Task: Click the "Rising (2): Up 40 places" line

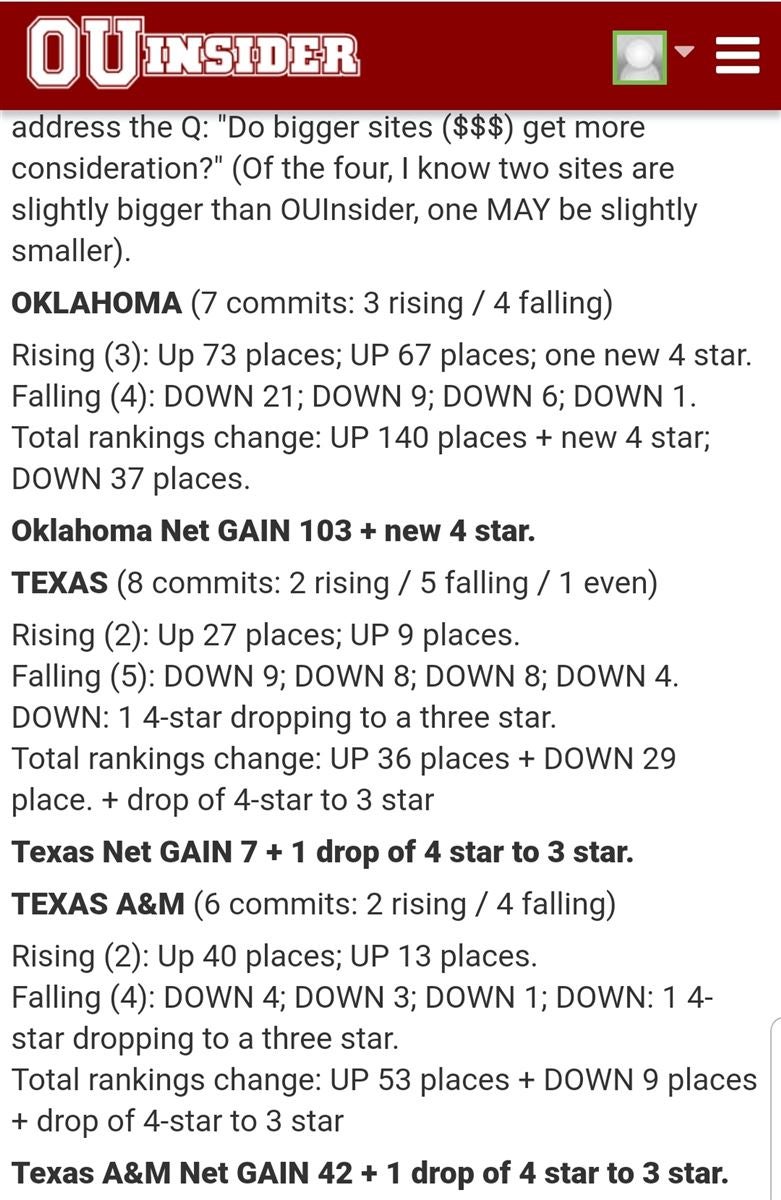Action: [274, 956]
